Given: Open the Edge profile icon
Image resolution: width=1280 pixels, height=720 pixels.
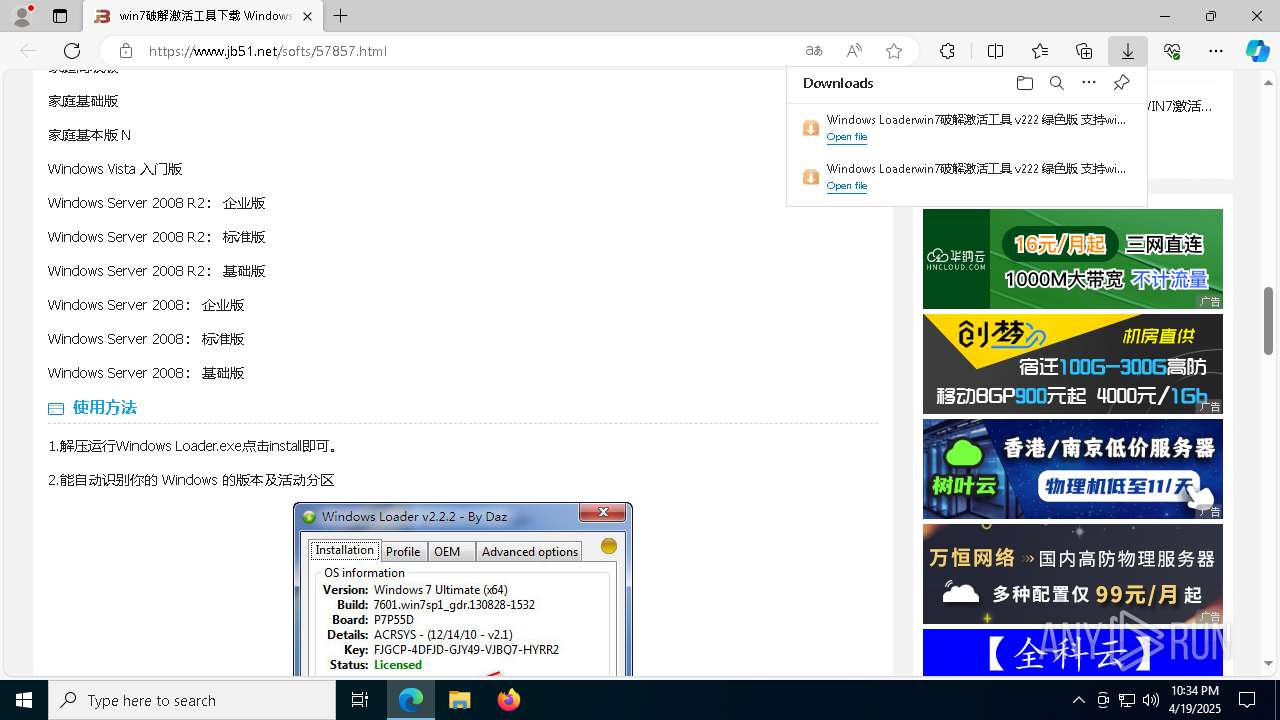Looking at the screenshot, I should 22,16.
